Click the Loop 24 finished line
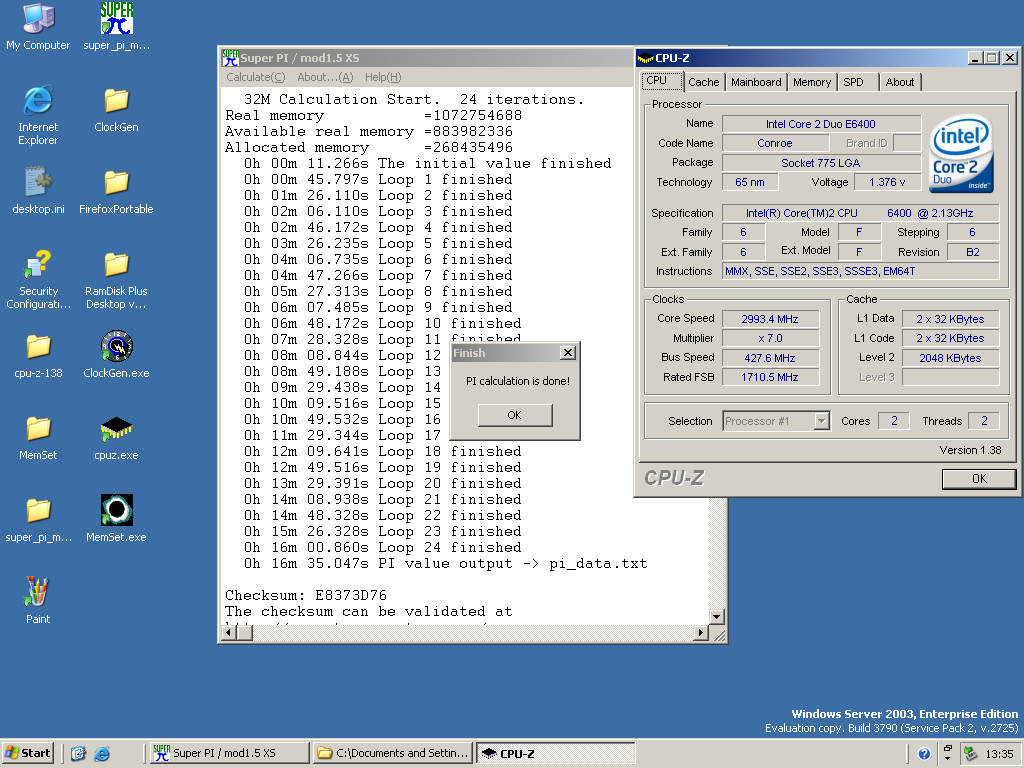This screenshot has height=768, width=1024. coord(383,547)
